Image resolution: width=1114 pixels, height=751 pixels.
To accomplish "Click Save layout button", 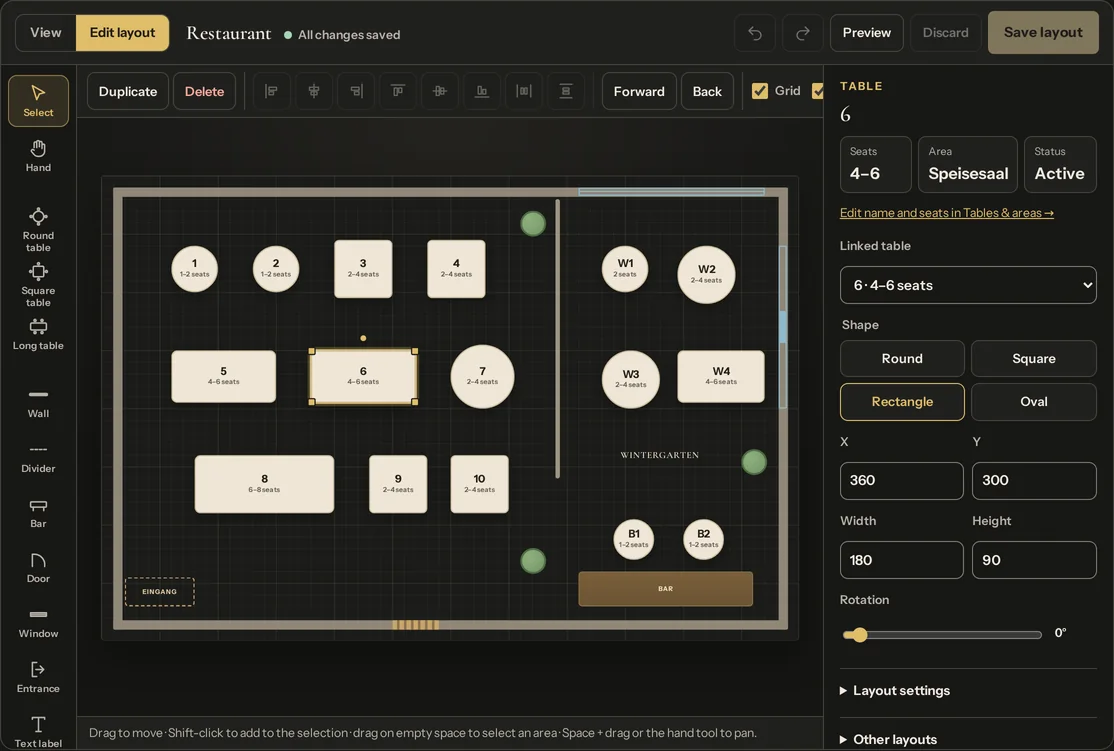I will pos(1043,32).
